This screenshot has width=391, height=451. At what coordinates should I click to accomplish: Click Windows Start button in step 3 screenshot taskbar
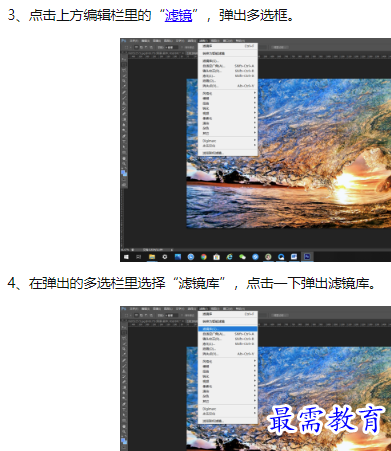click(x=126, y=257)
